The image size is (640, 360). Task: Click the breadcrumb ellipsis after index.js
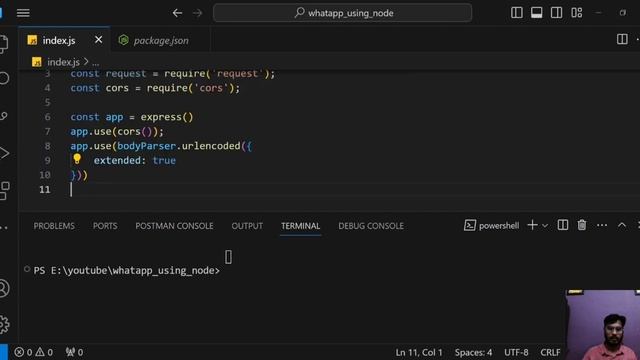coord(96,62)
